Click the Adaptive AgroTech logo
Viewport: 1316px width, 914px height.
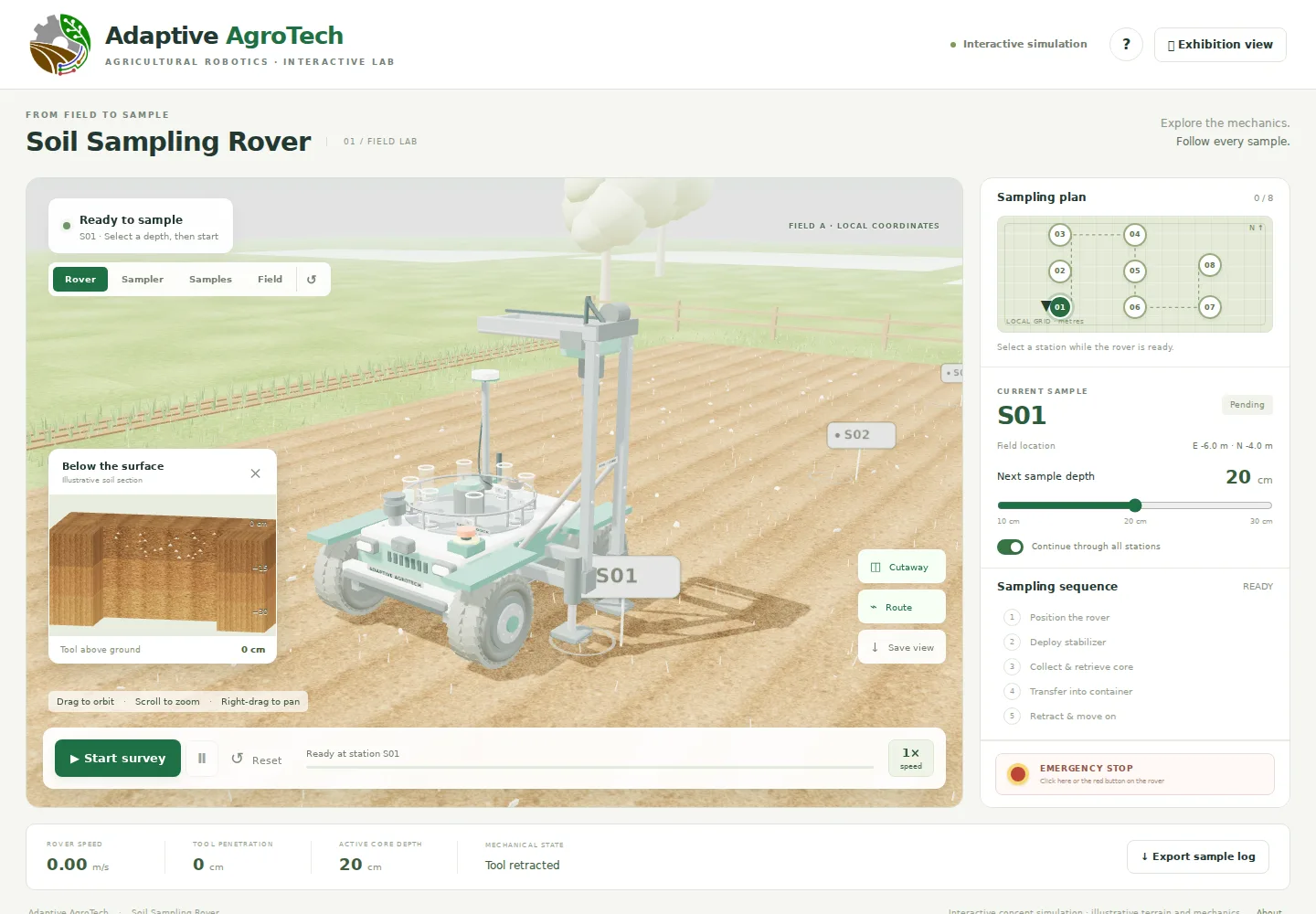pyautogui.click(x=60, y=45)
